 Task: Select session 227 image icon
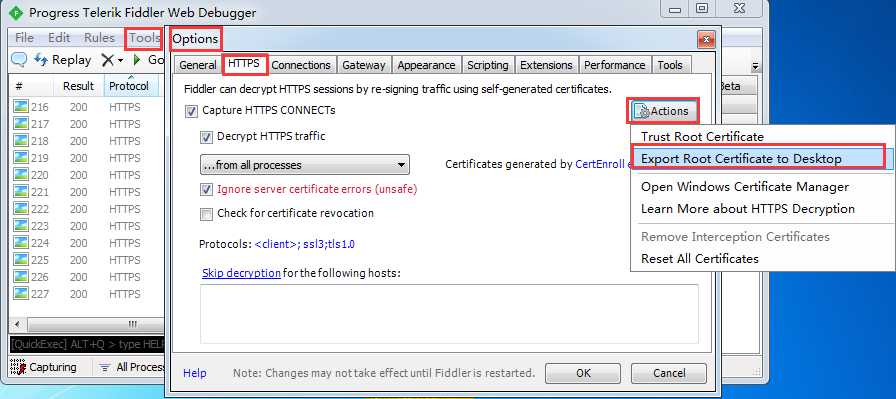(x=21, y=294)
